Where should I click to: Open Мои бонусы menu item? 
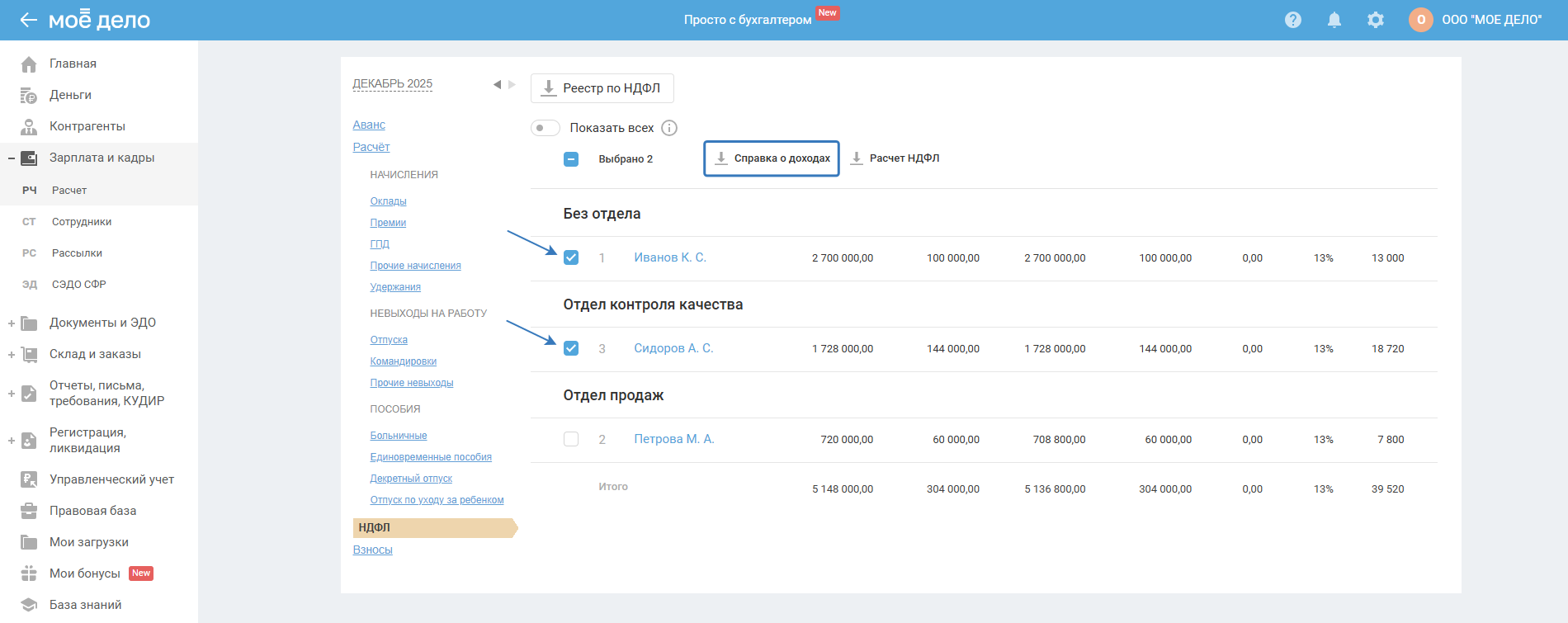point(85,573)
